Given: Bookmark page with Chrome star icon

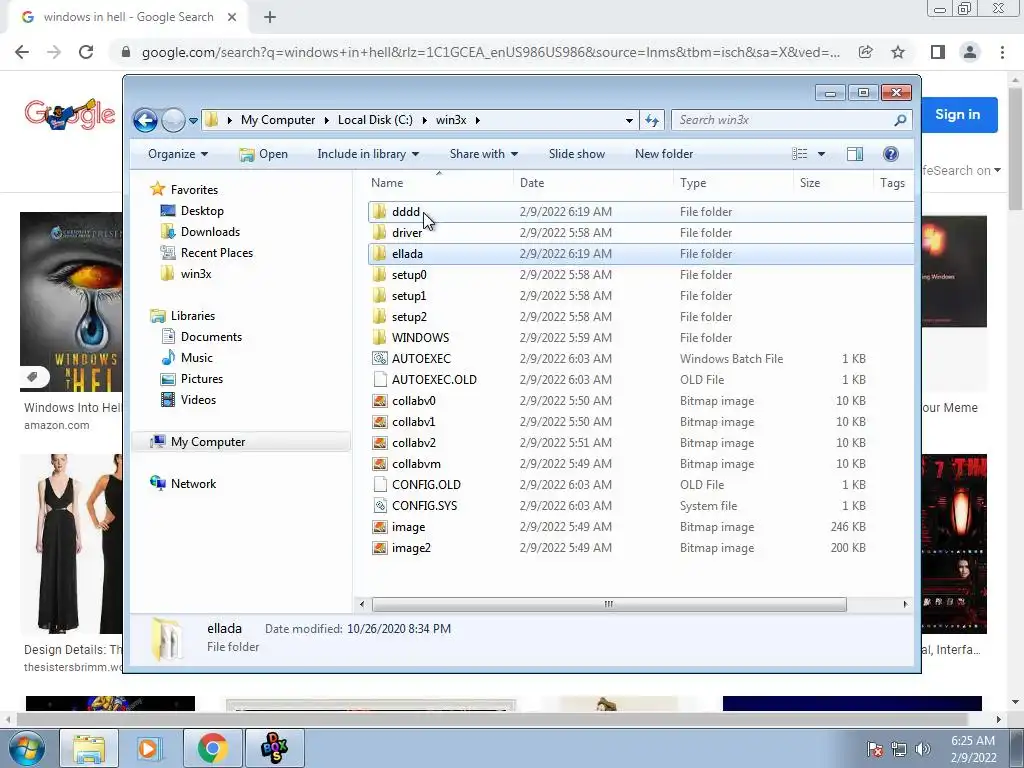Looking at the screenshot, I should tap(898, 52).
